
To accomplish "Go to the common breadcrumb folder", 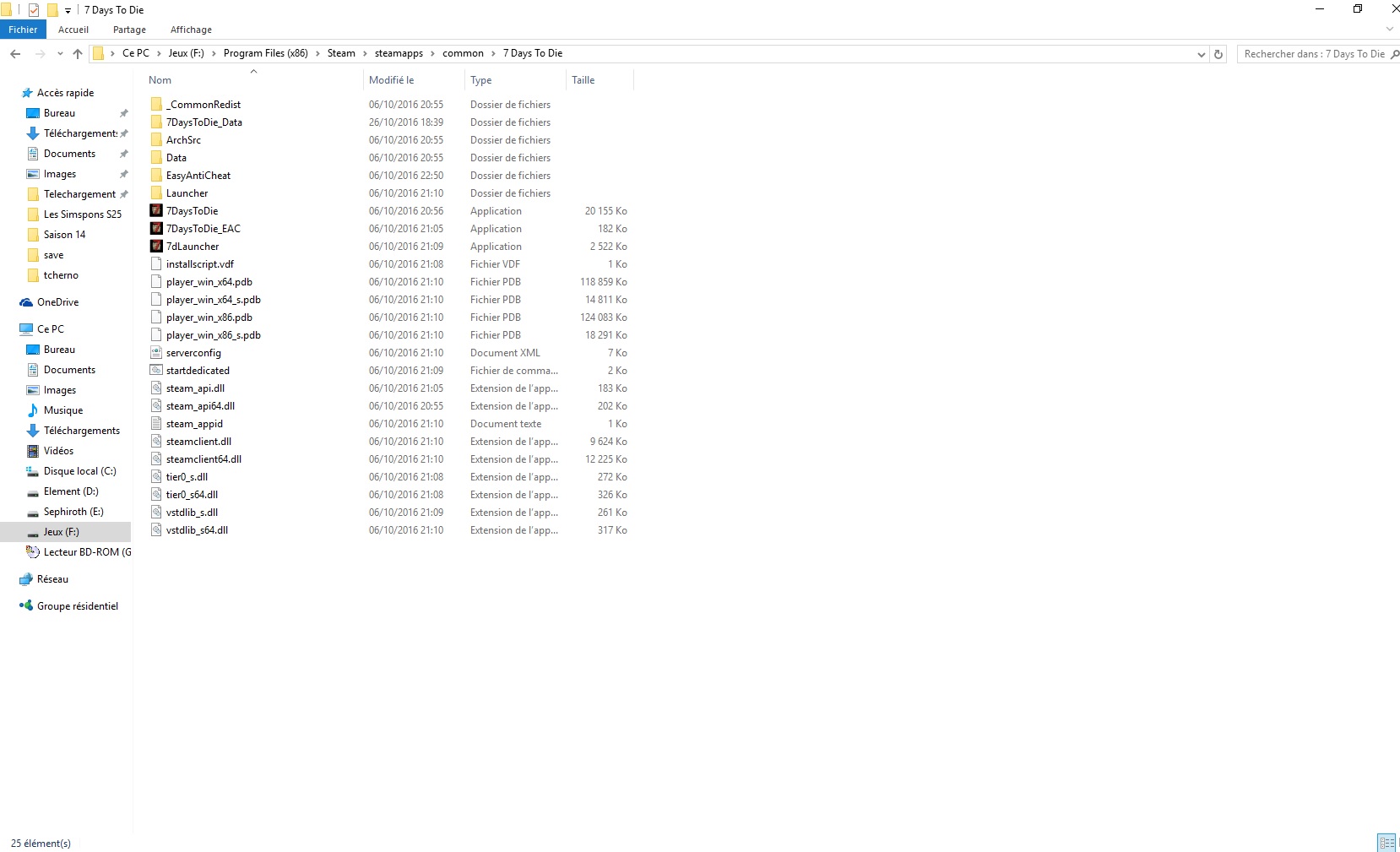I will [463, 53].
